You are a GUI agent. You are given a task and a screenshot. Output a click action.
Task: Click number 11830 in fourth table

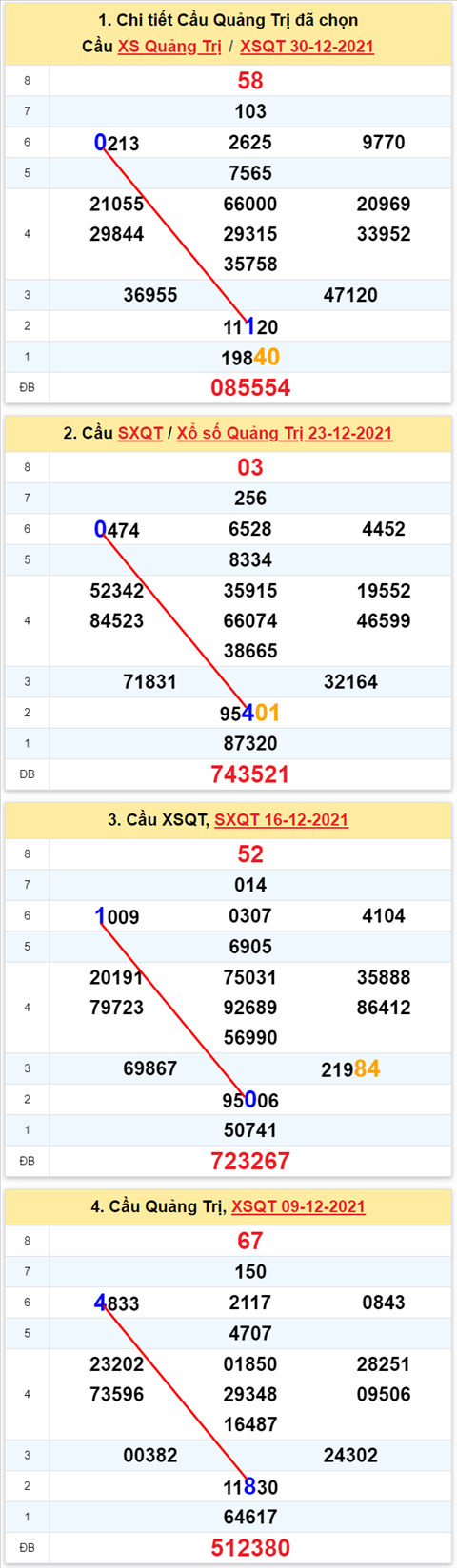click(x=250, y=1486)
